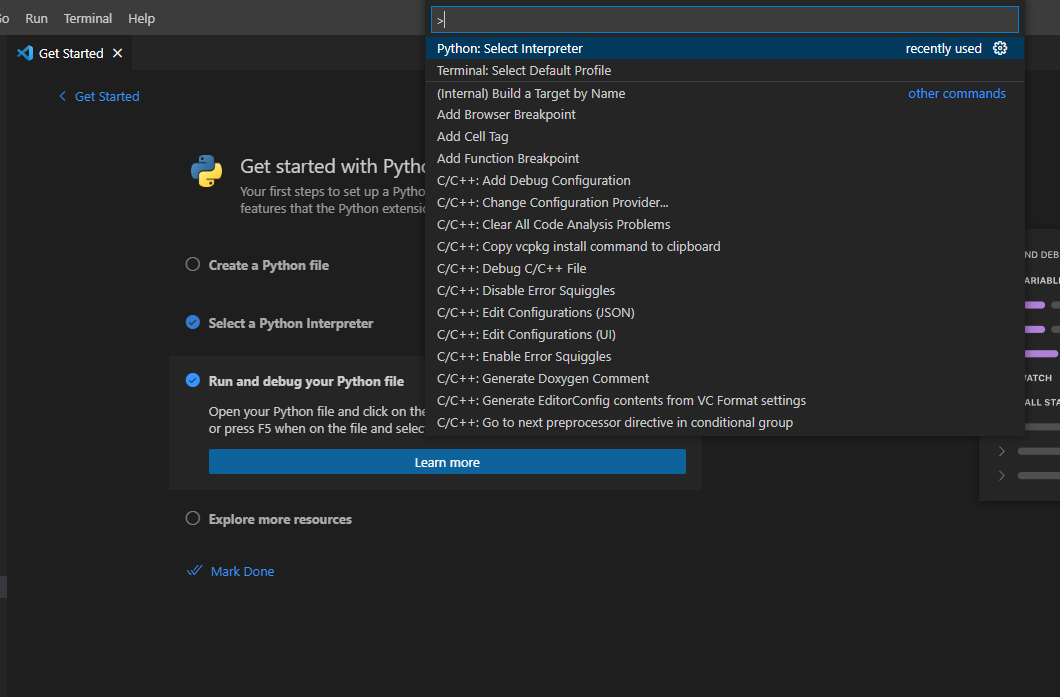Choose C/C++: Debug C/C++ File
The height and width of the screenshot is (697, 1060).
click(x=725, y=268)
